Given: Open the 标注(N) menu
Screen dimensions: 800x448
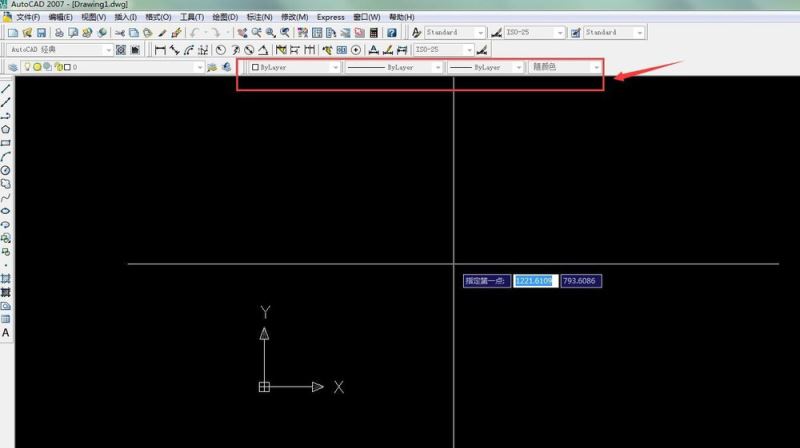Looking at the screenshot, I should pyautogui.click(x=260, y=17).
